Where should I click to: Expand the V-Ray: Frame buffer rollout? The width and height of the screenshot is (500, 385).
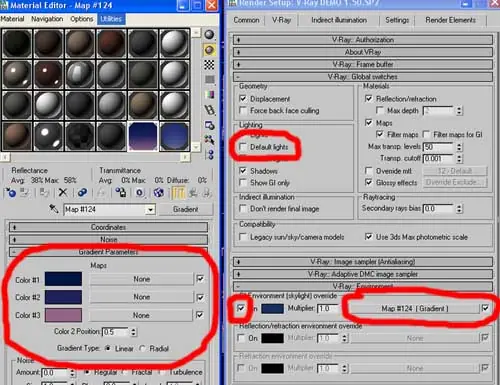(363, 64)
